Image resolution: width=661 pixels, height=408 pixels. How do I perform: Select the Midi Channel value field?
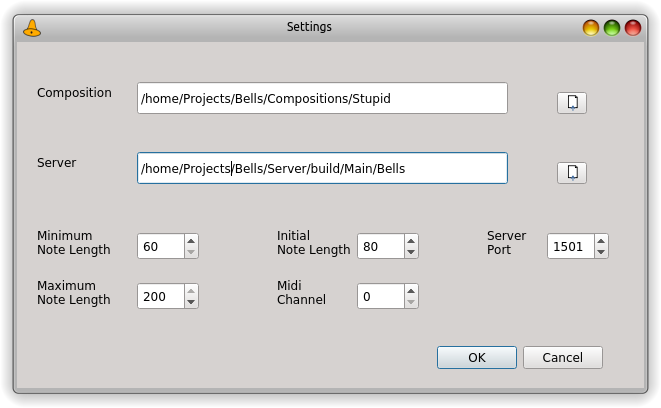(381, 296)
